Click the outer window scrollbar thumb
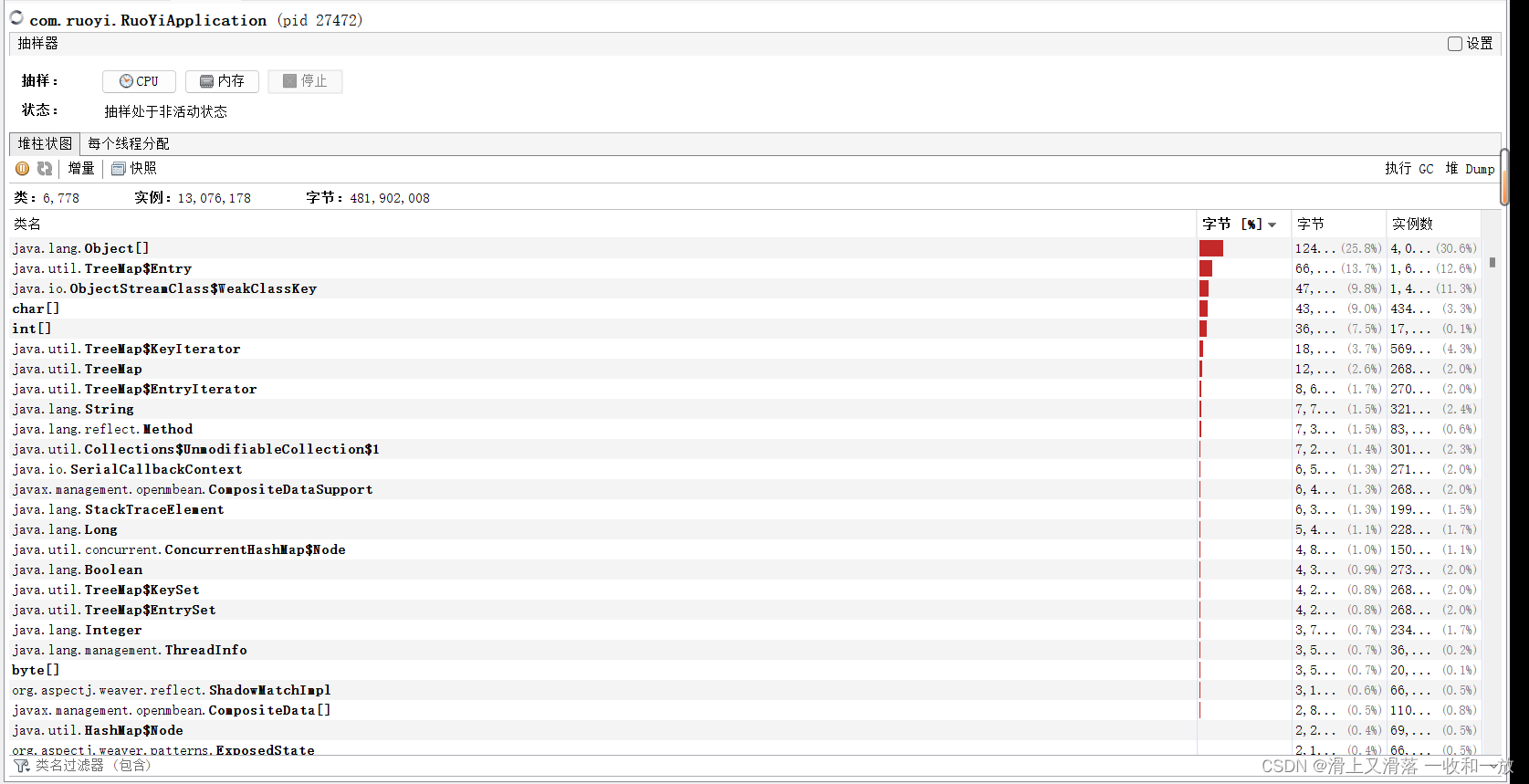 [x=1505, y=177]
